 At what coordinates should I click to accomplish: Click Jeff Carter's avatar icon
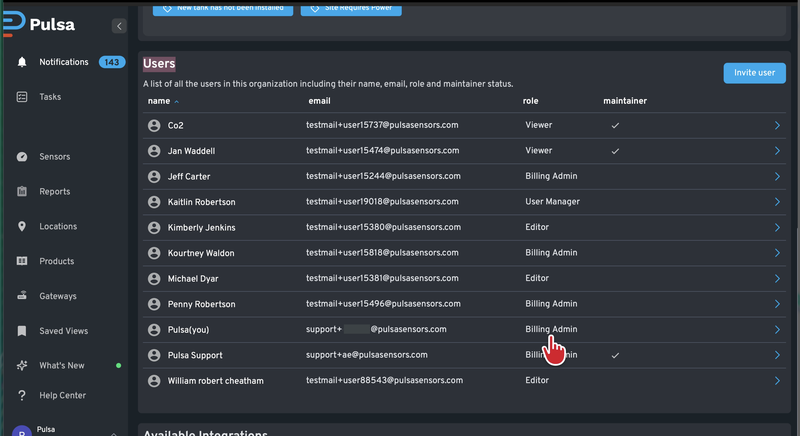(154, 176)
